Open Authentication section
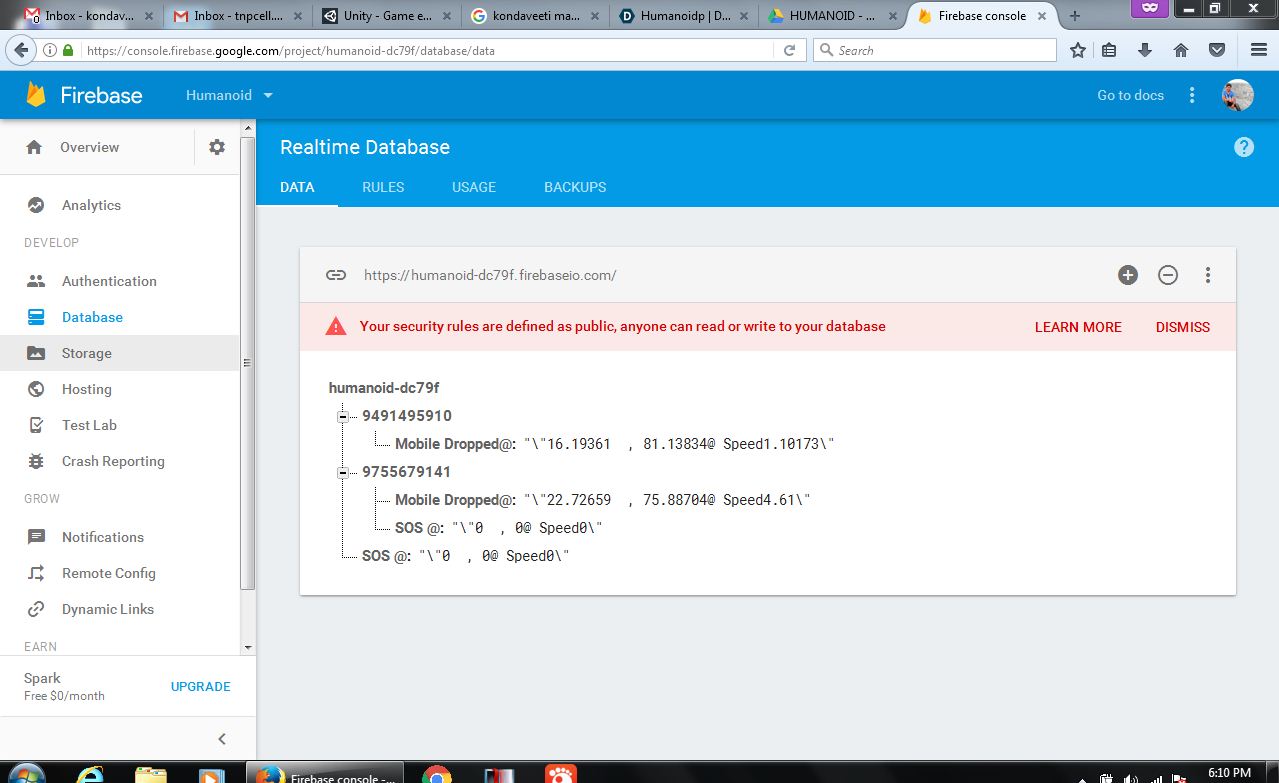1279x783 pixels. 109,281
